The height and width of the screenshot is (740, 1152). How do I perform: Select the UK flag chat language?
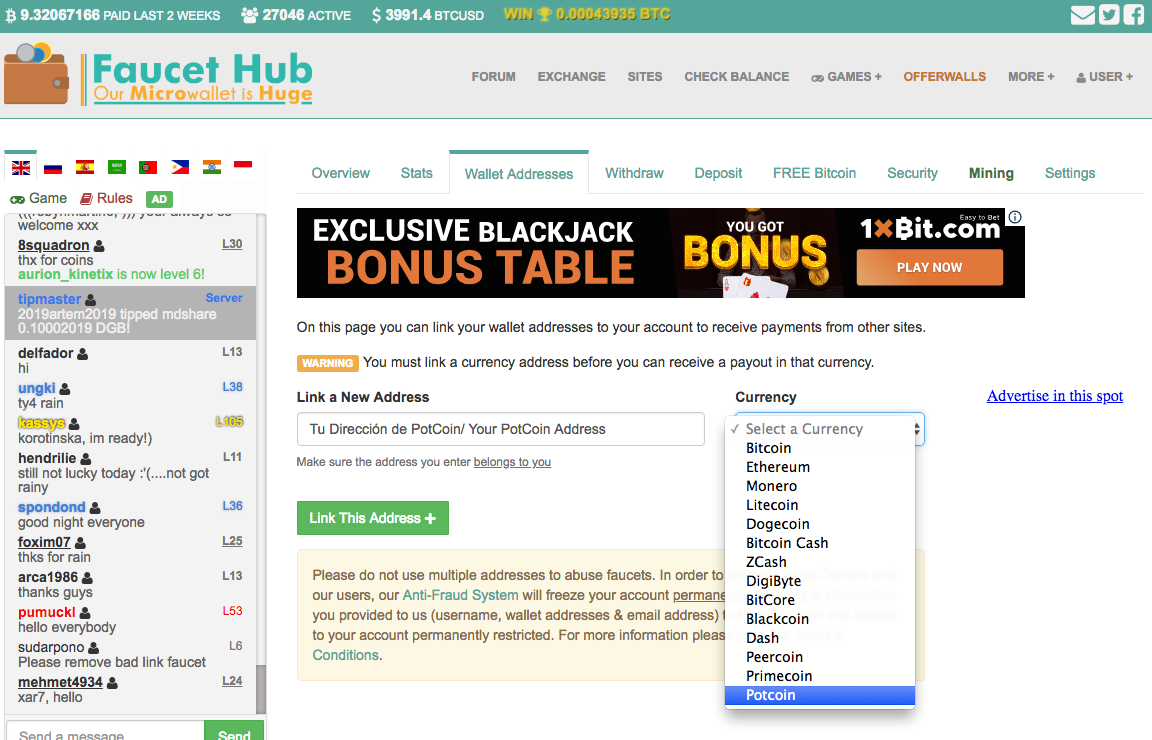[21, 168]
